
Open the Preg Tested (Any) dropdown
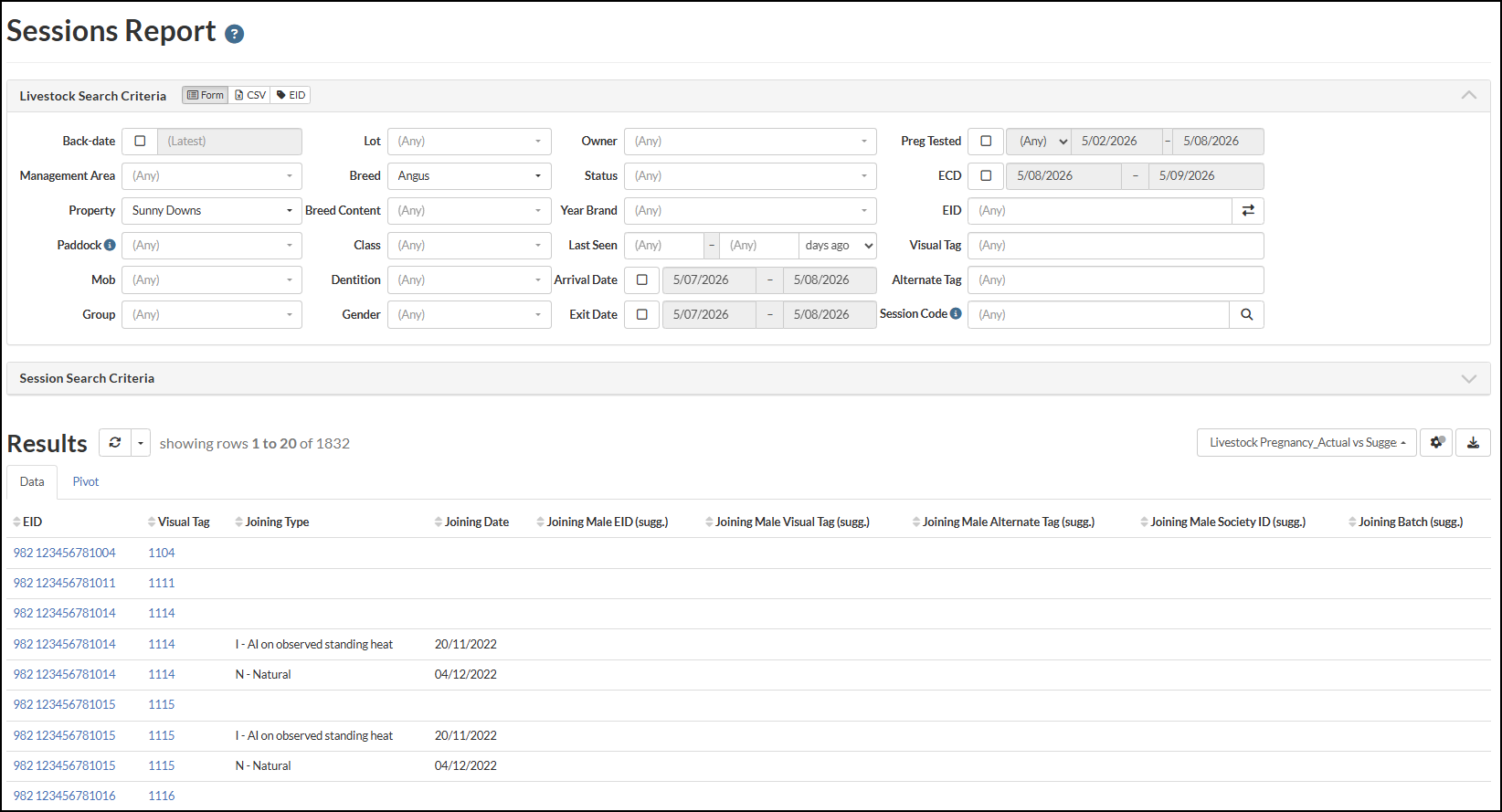1039,142
